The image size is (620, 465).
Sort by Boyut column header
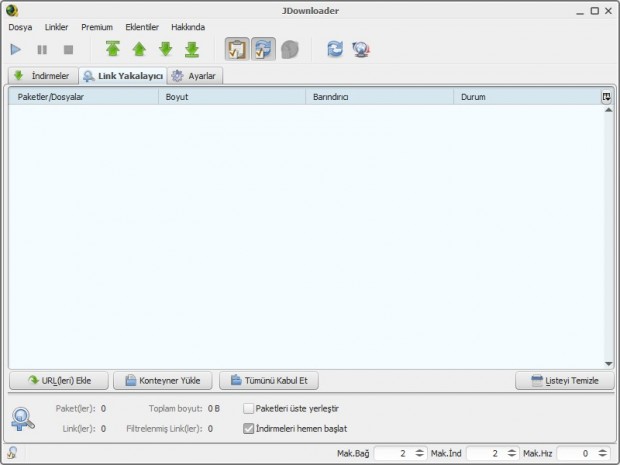[x=232, y=97]
